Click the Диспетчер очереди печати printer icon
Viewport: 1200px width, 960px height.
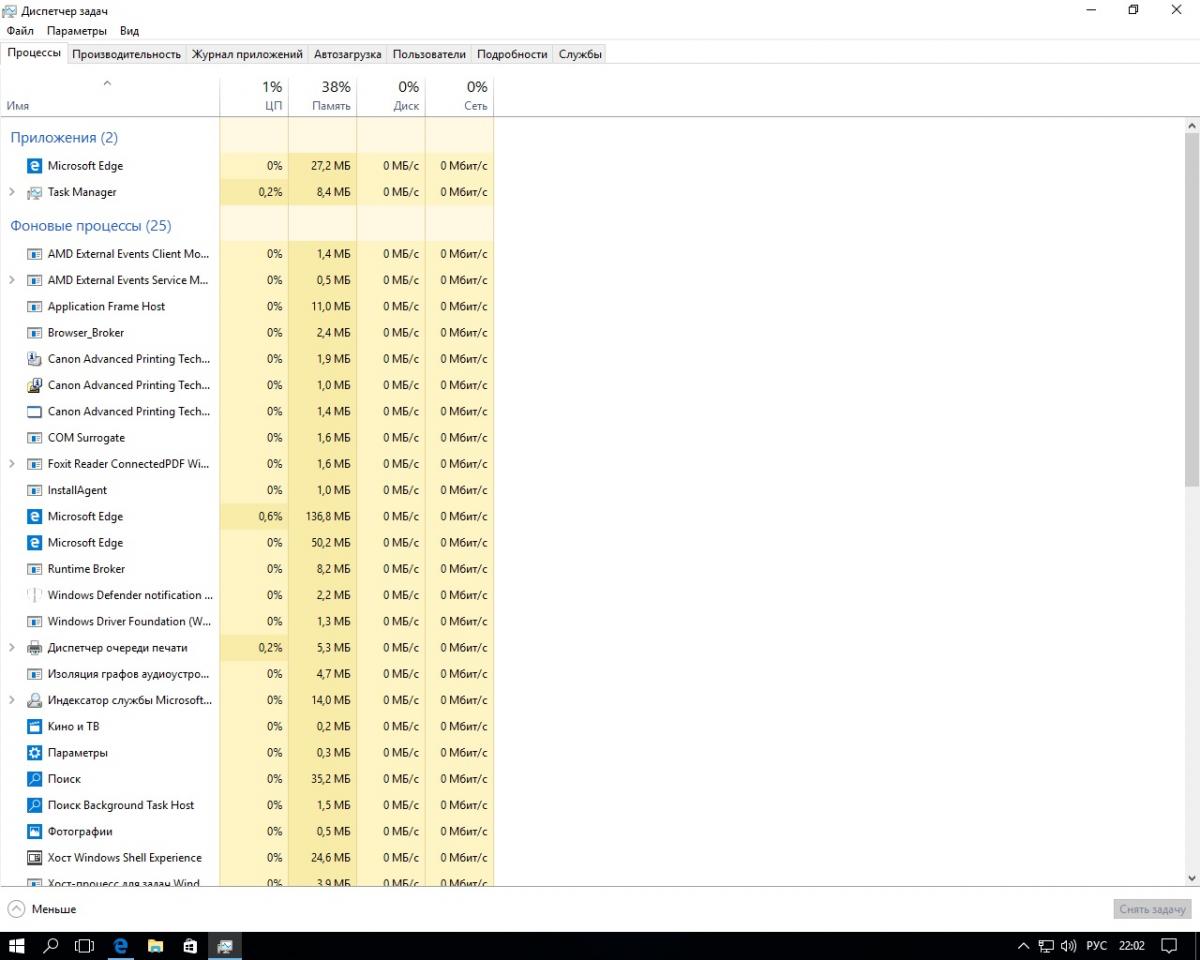coord(34,648)
